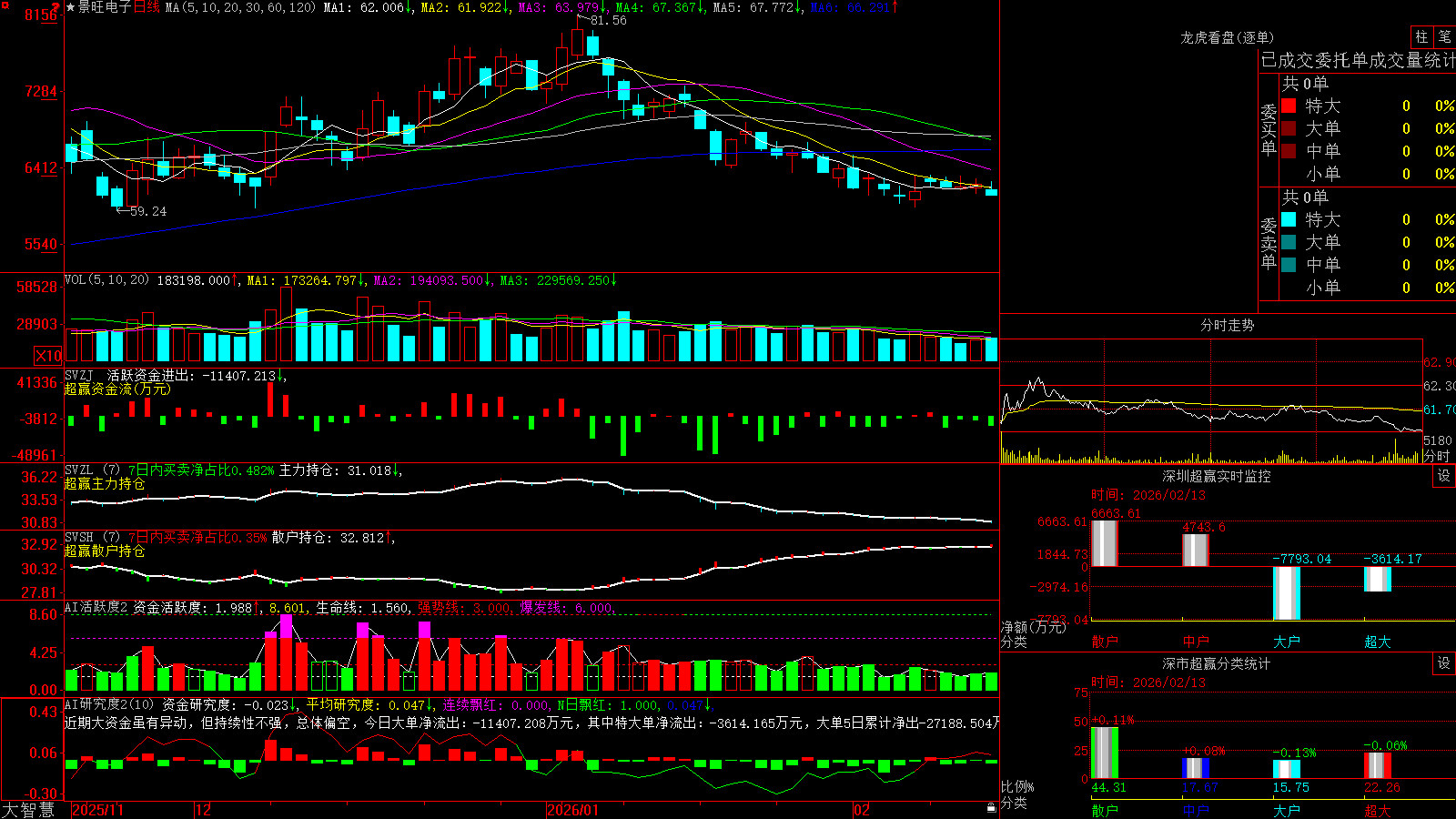The width and height of the screenshot is (1456, 819).
Task: Click the 59.24 low price annotation
Action: pyautogui.click(x=147, y=211)
